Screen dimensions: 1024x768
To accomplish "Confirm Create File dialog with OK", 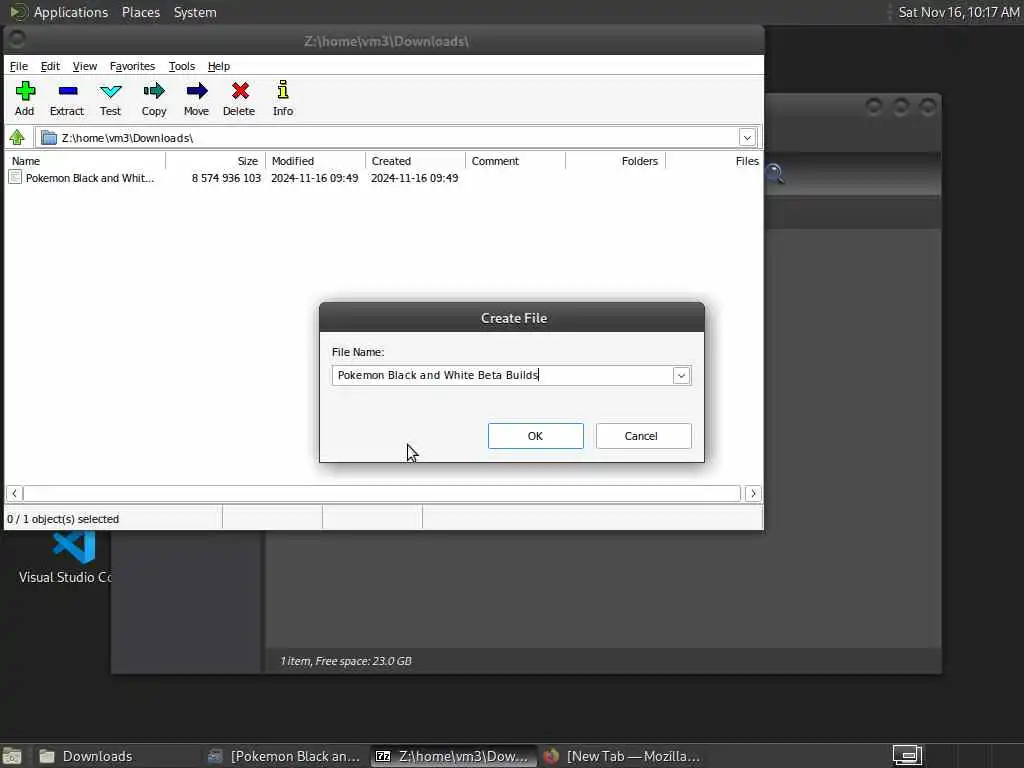I will pos(536,436).
